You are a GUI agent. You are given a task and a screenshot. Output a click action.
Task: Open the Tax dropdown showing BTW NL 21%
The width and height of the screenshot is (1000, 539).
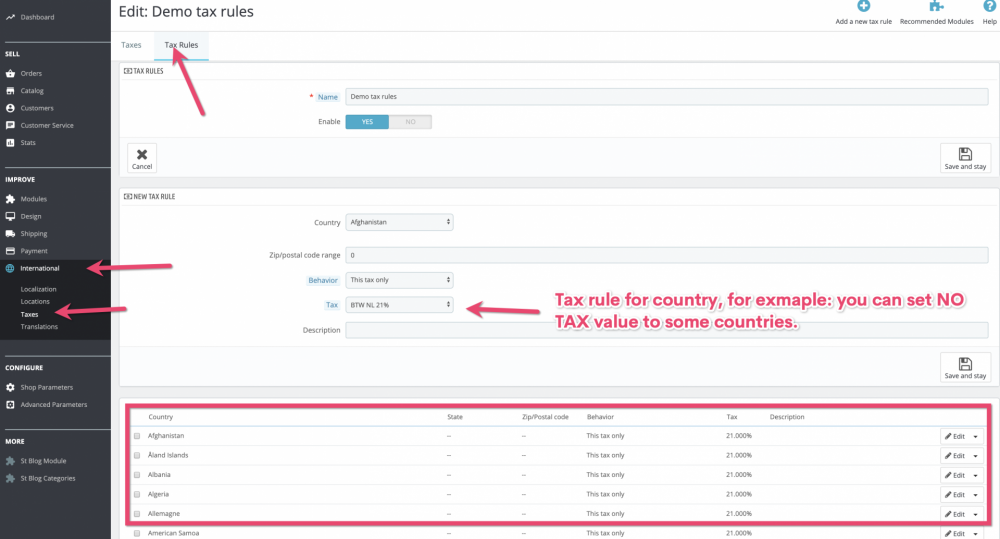coord(399,305)
